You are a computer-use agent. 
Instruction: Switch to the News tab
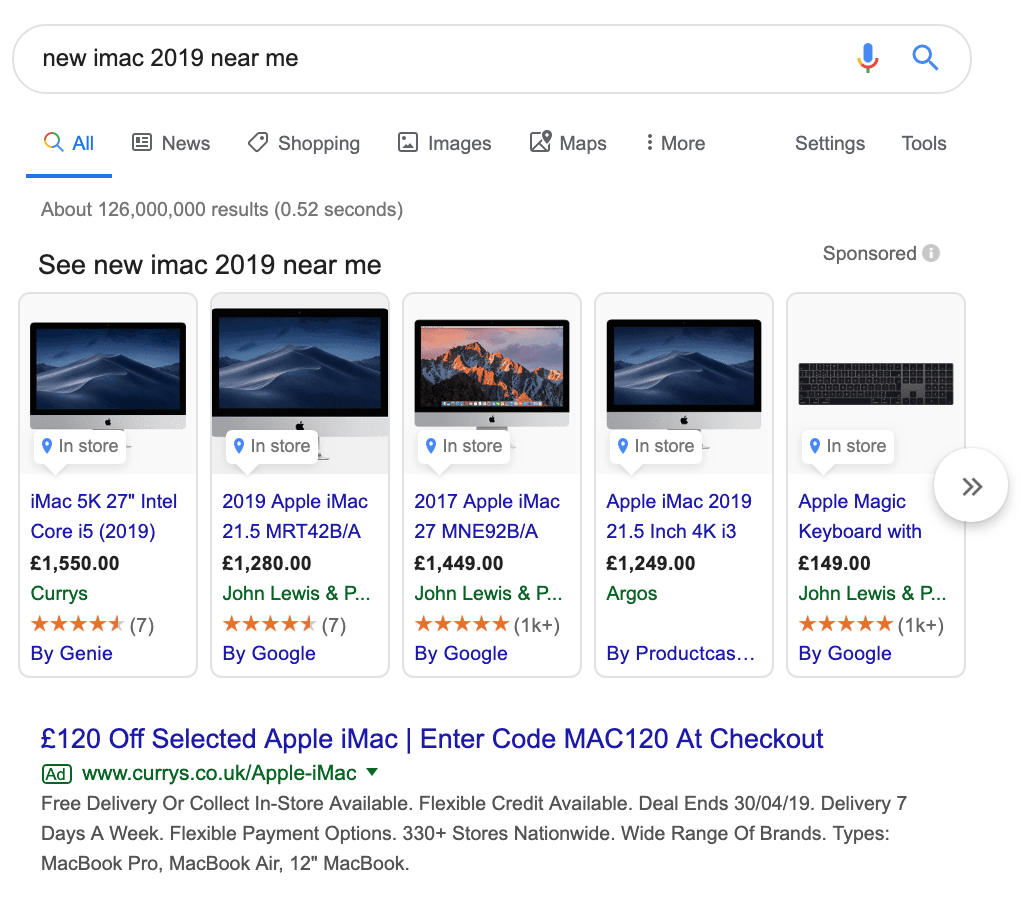(171, 143)
